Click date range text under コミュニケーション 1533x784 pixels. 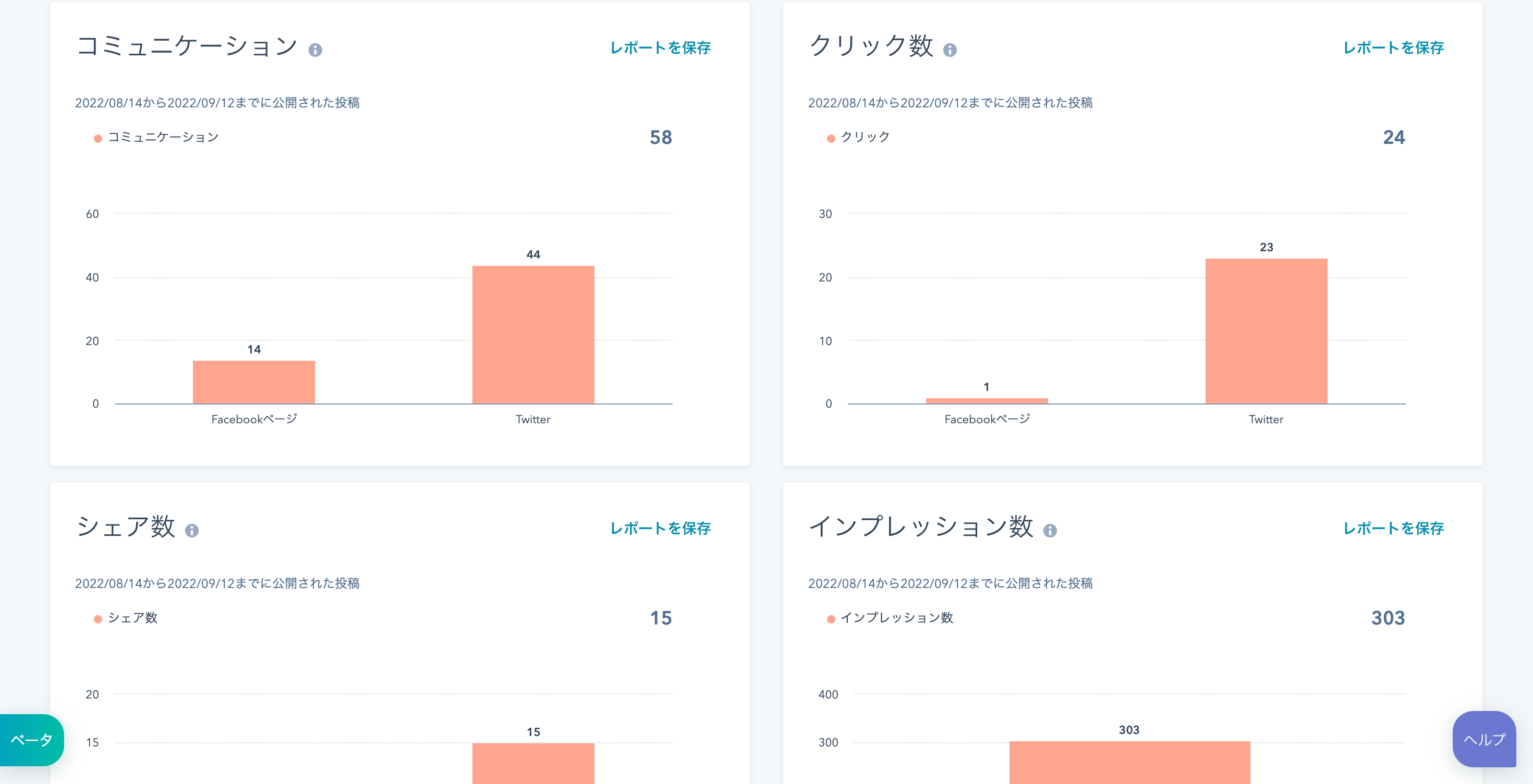tap(217, 103)
